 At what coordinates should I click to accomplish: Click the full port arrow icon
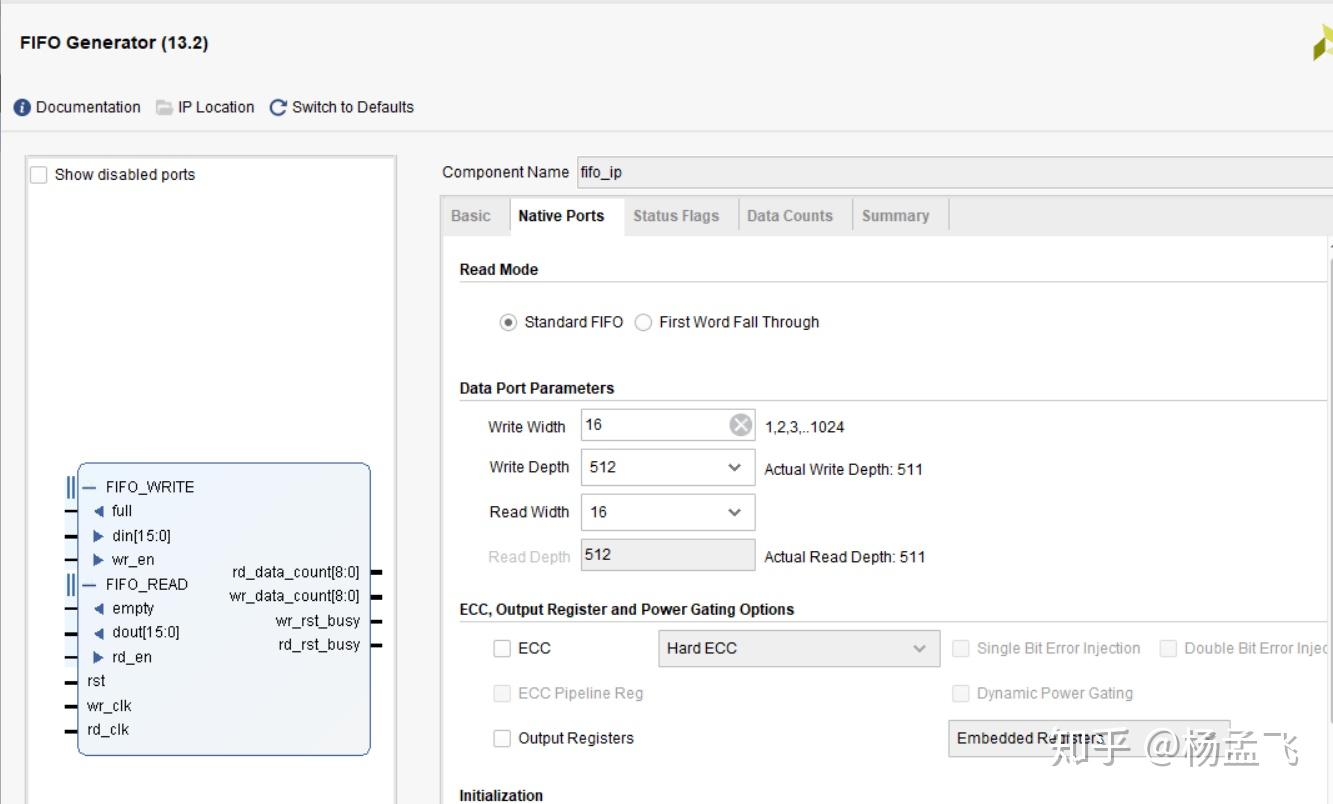coord(98,512)
